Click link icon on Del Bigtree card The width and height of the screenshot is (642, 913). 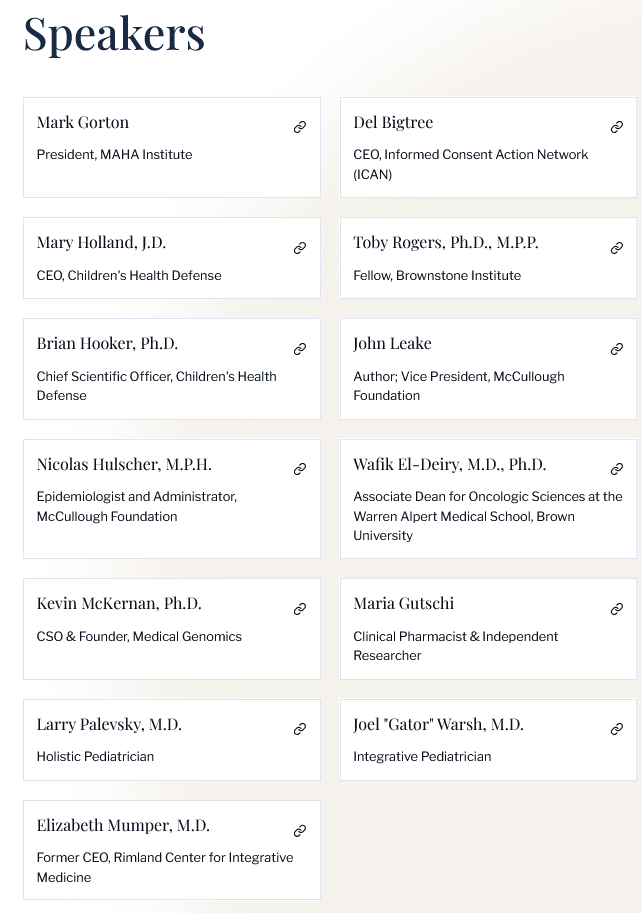coord(616,127)
